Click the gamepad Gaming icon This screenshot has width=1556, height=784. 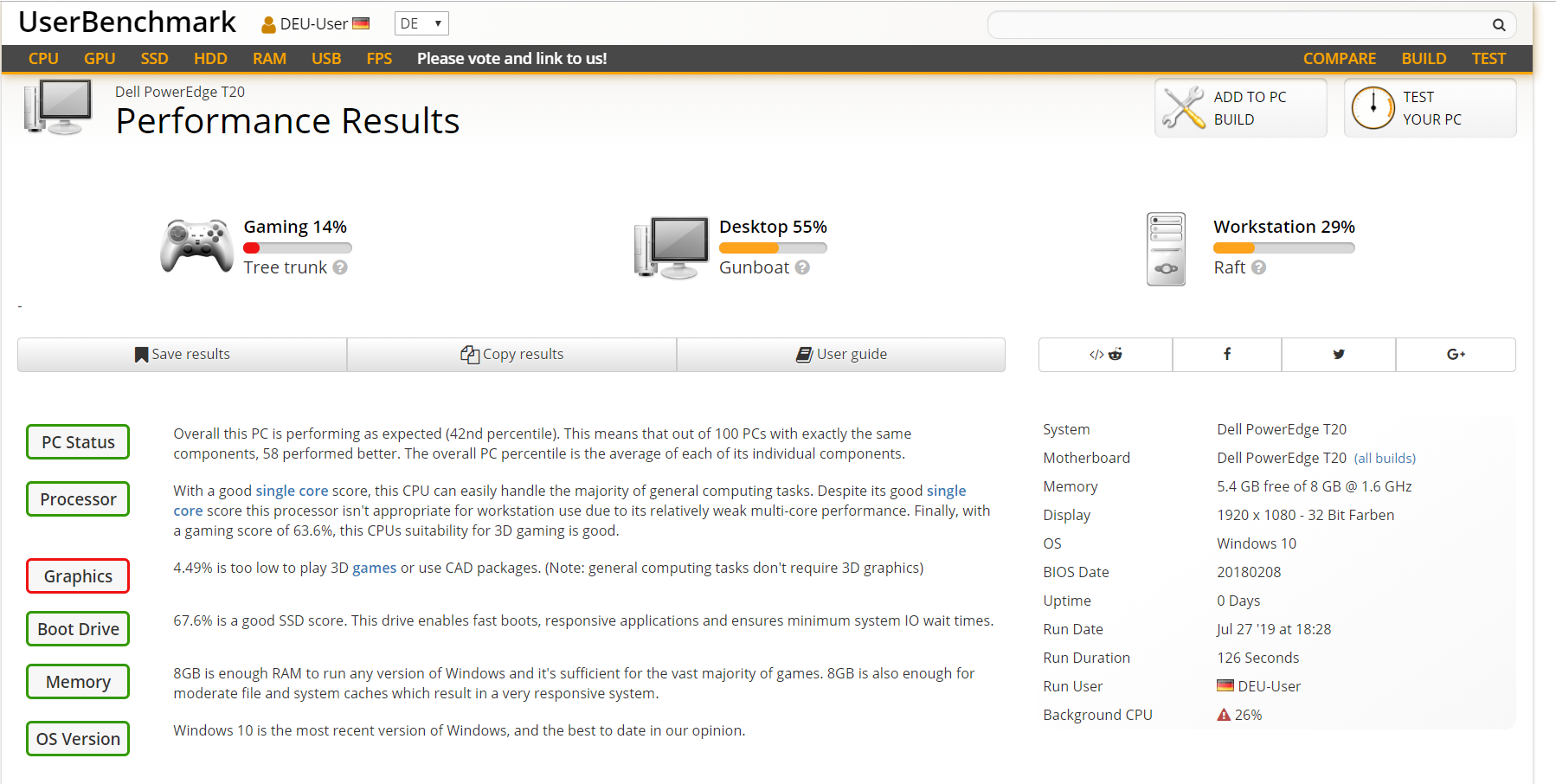pos(196,247)
